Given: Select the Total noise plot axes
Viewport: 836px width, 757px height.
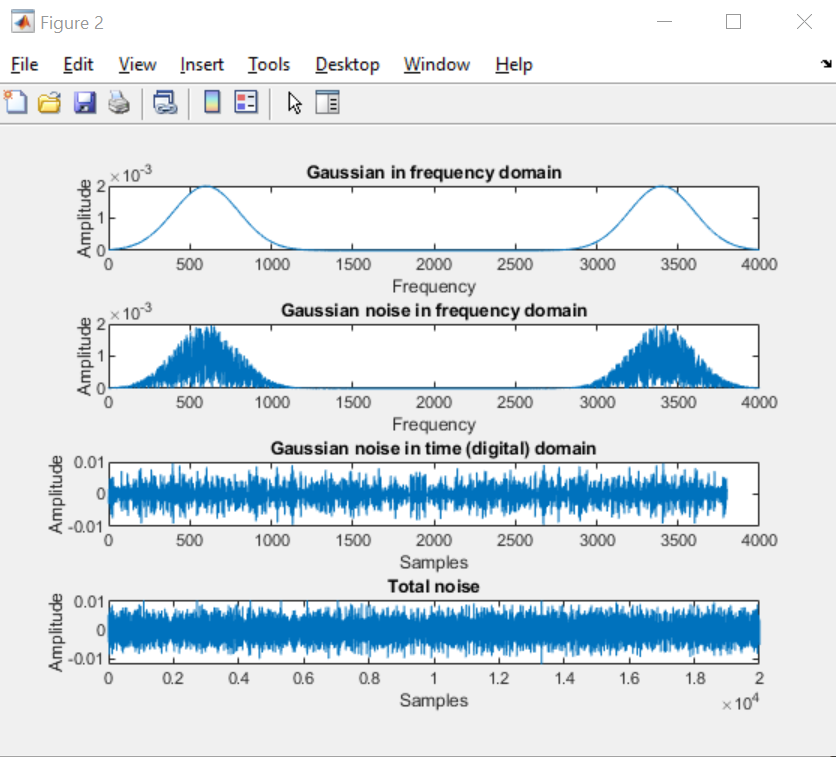Looking at the screenshot, I should pyautogui.click(x=434, y=630).
